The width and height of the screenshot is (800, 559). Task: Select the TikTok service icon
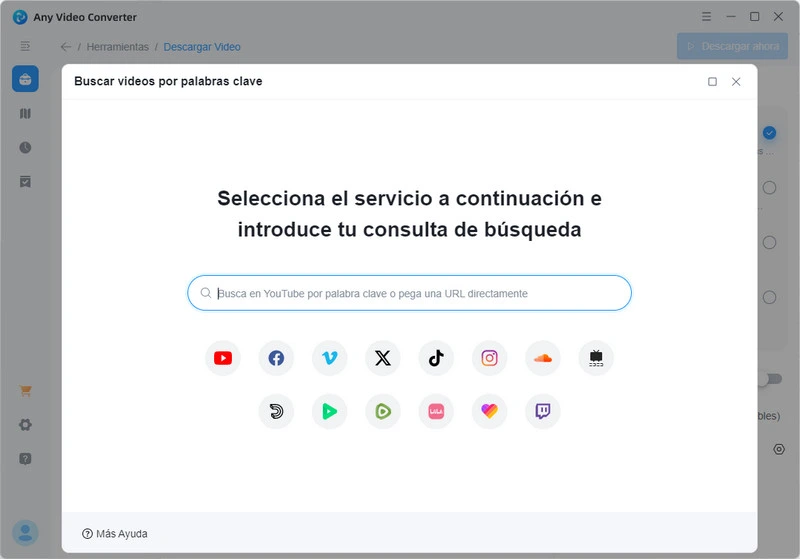(x=436, y=358)
